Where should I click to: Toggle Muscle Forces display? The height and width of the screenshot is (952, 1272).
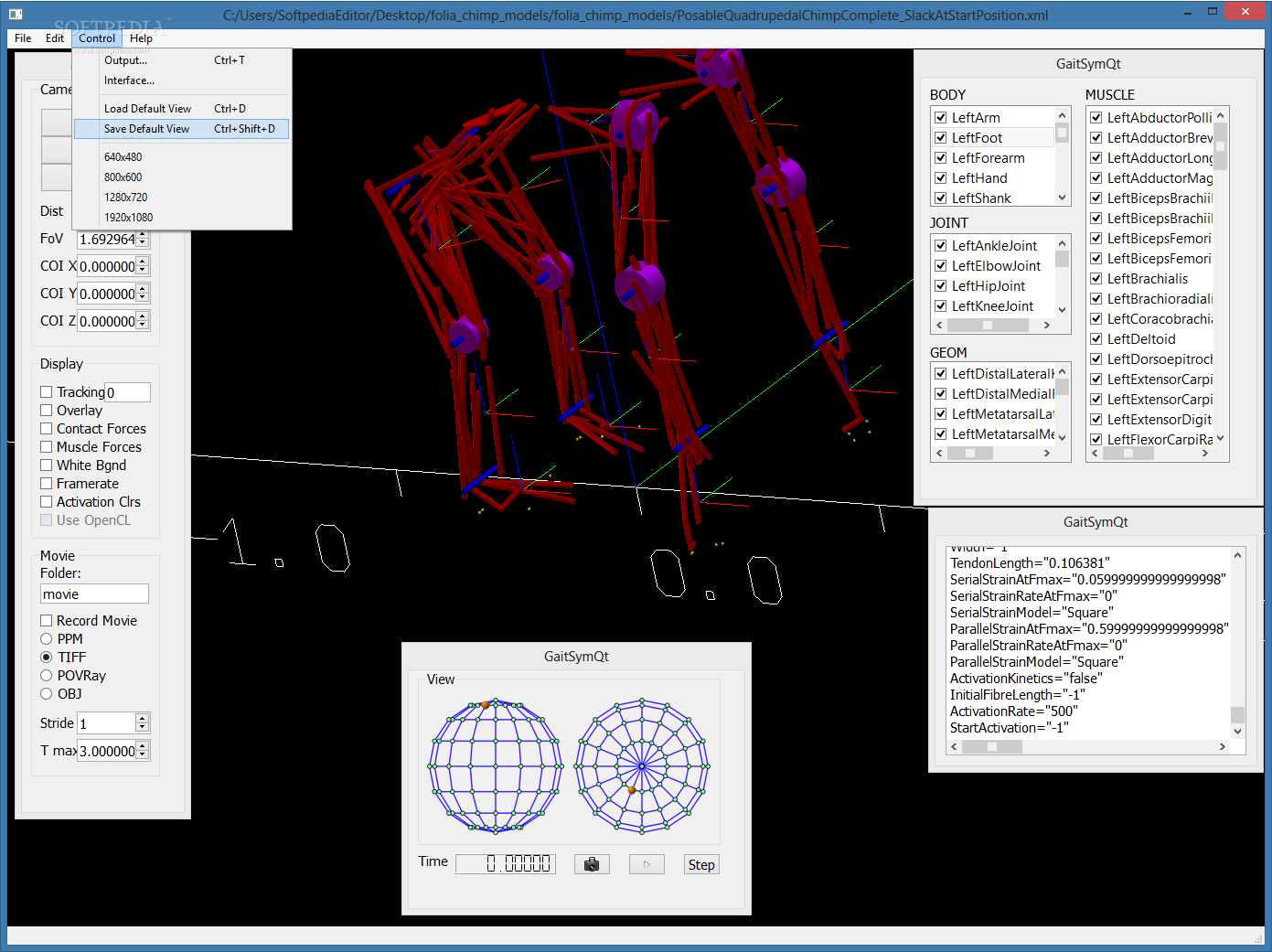tap(47, 447)
